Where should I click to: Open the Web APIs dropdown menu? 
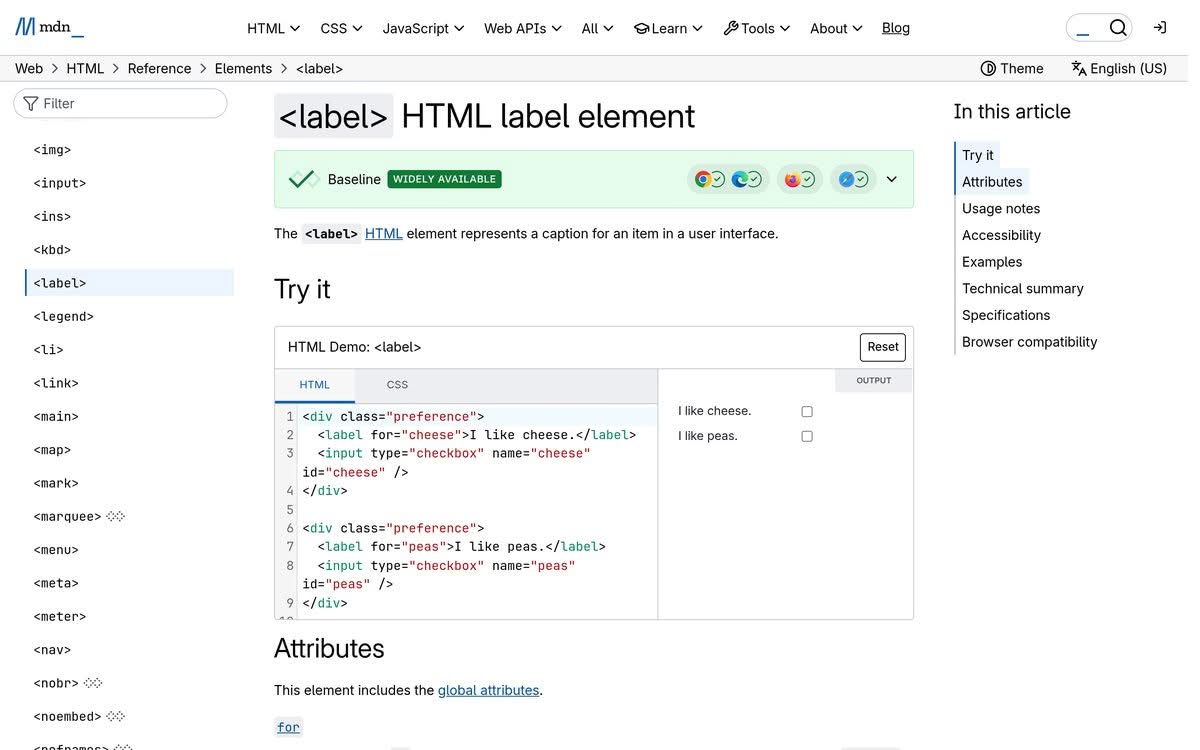523,28
